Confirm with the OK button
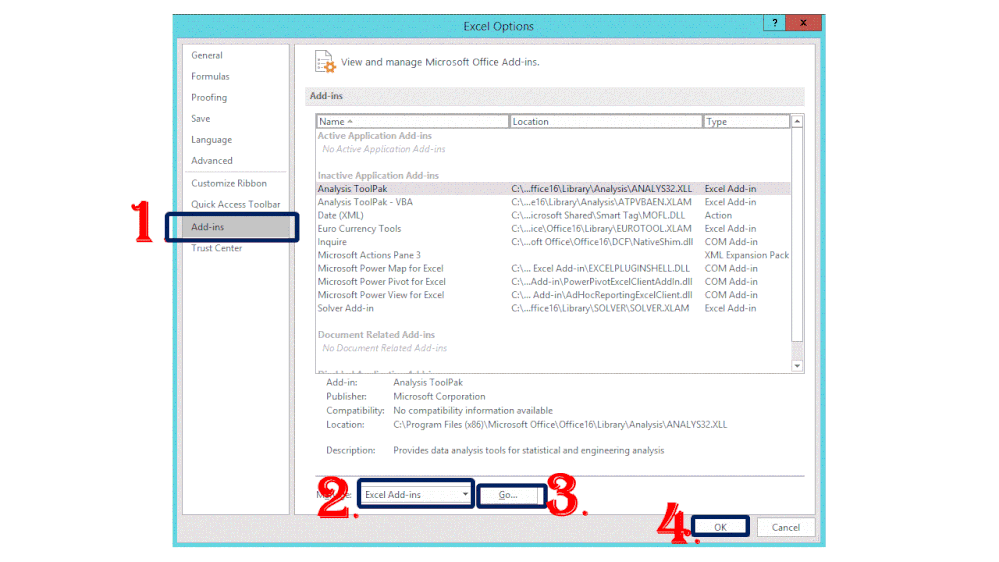This screenshot has height=562, width=999. point(720,527)
